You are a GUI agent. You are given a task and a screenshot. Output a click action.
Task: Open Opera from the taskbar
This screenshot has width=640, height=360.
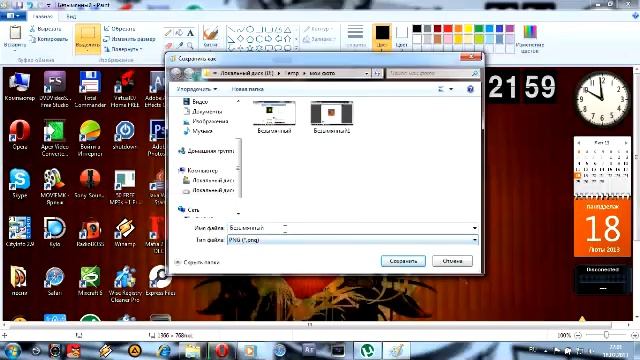222,350
